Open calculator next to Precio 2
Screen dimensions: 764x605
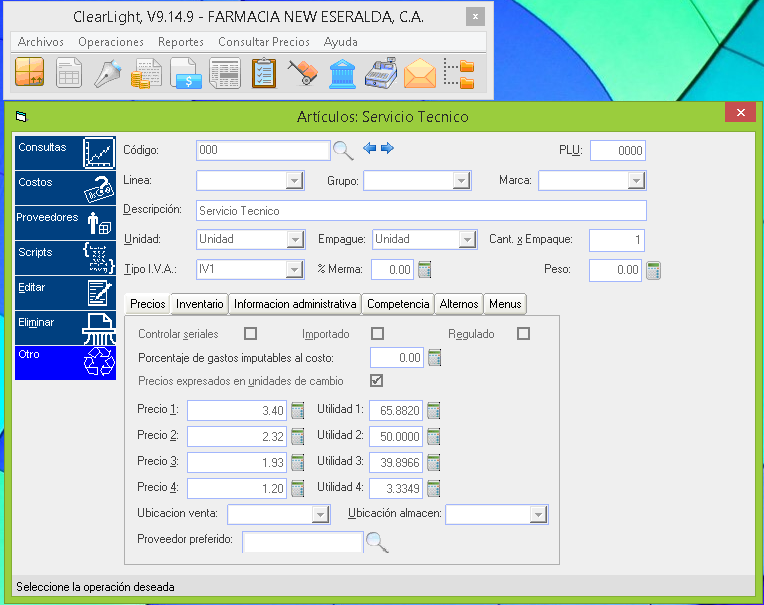tap(298, 436)
